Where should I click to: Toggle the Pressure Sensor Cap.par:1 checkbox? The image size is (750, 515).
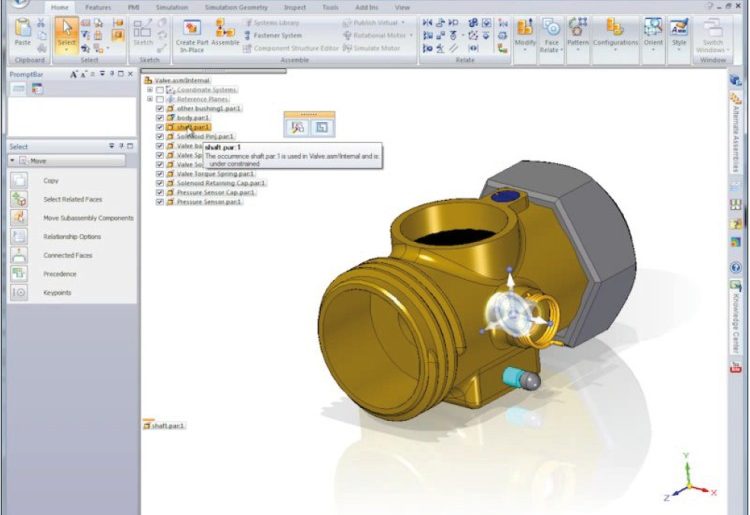coord(160,193)
